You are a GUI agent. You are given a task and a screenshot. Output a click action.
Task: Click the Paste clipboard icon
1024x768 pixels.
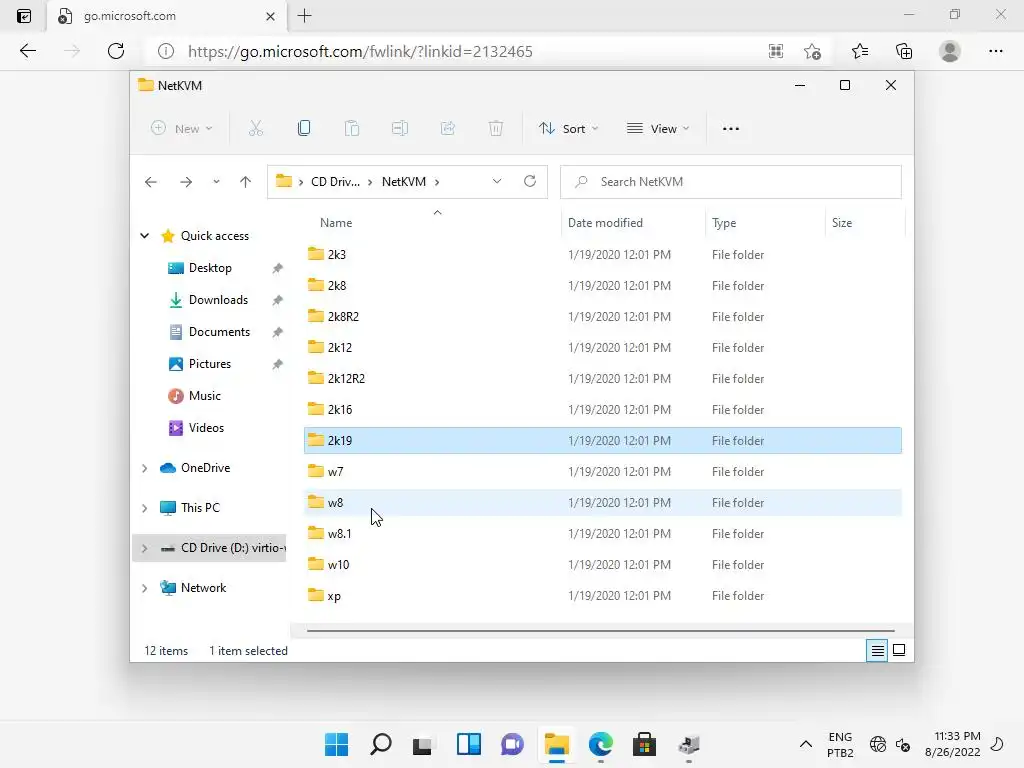pos(352,129)
